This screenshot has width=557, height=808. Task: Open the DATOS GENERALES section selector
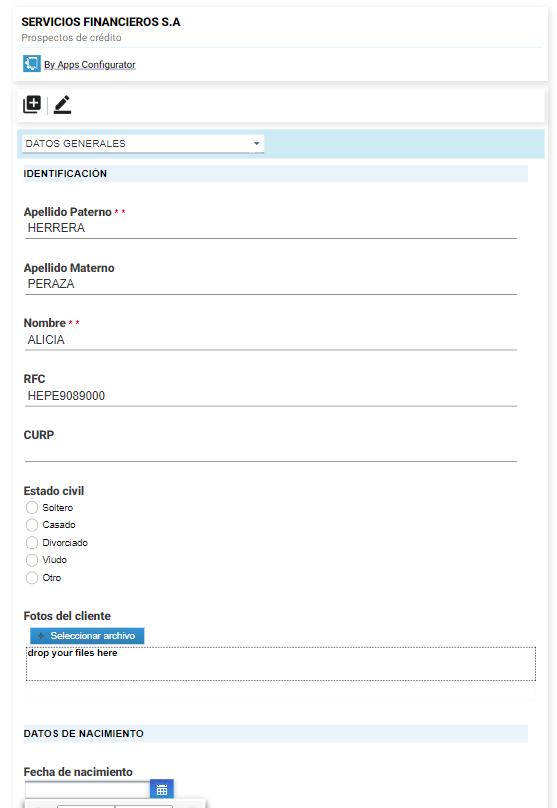[143, 144]
